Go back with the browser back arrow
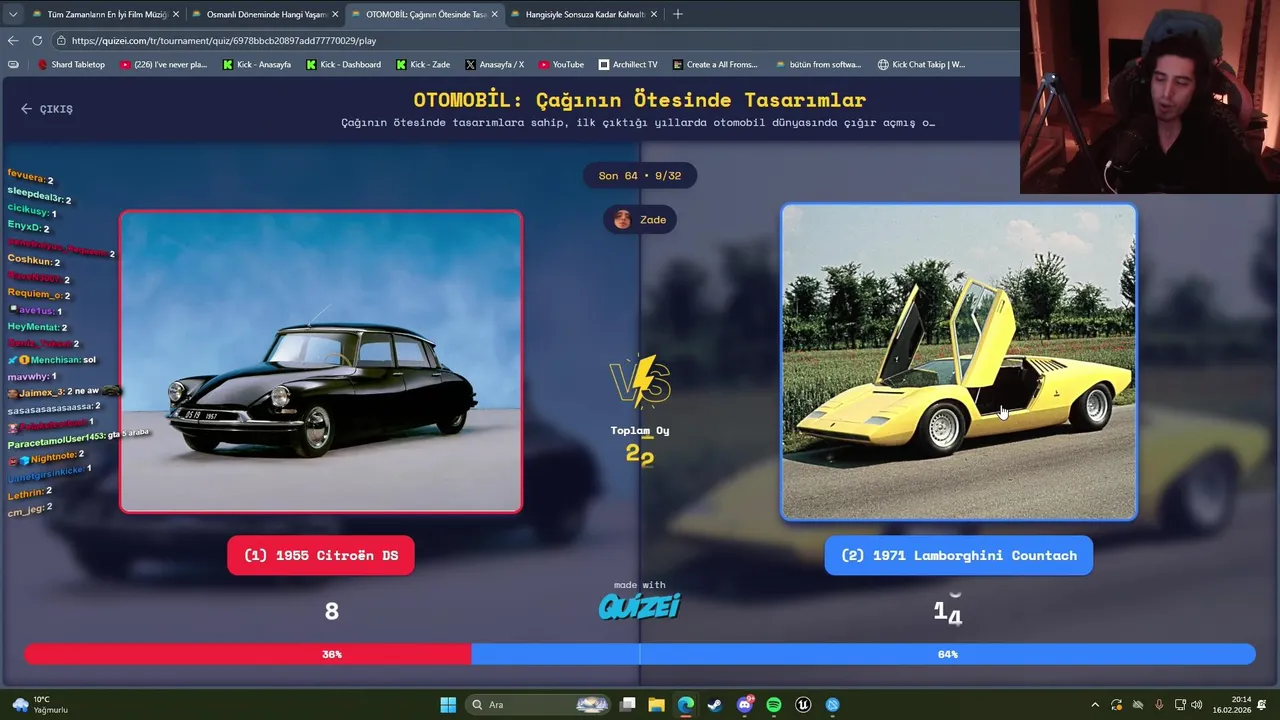1280x720 pixels. (x=13, y=41)
